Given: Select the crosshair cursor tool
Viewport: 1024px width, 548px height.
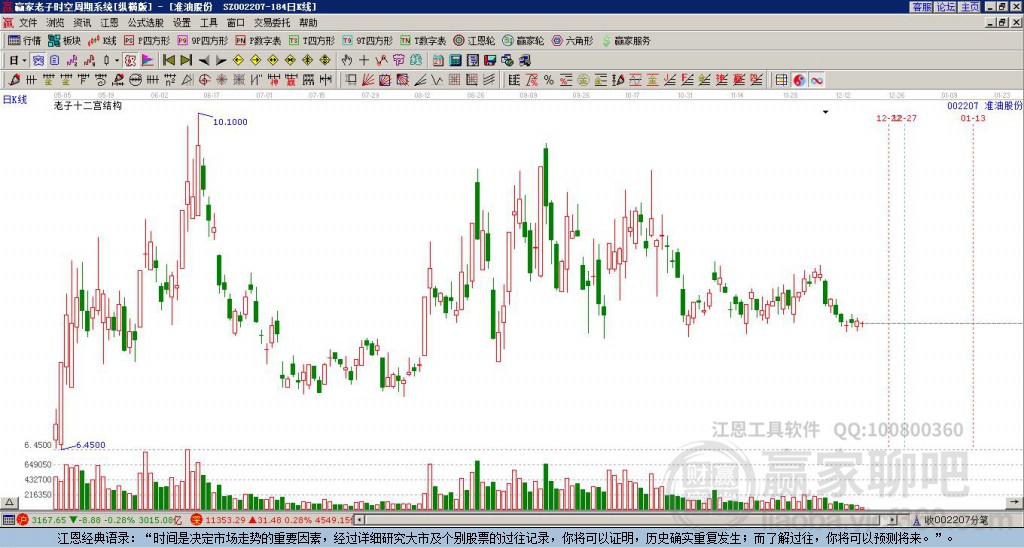Looking at the screenshot, I should [x=364, y=60].
